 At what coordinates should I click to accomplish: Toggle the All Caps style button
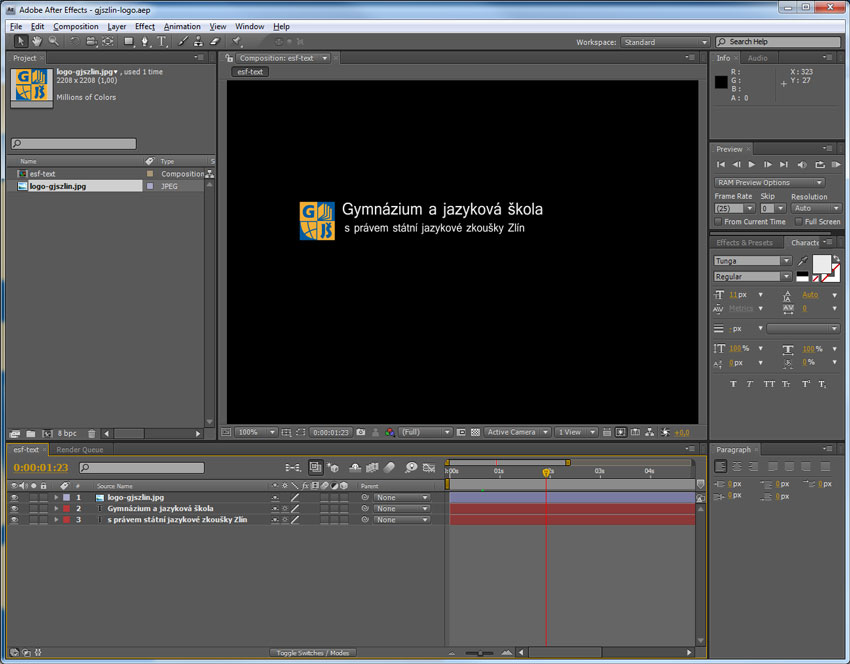[769, 384]
